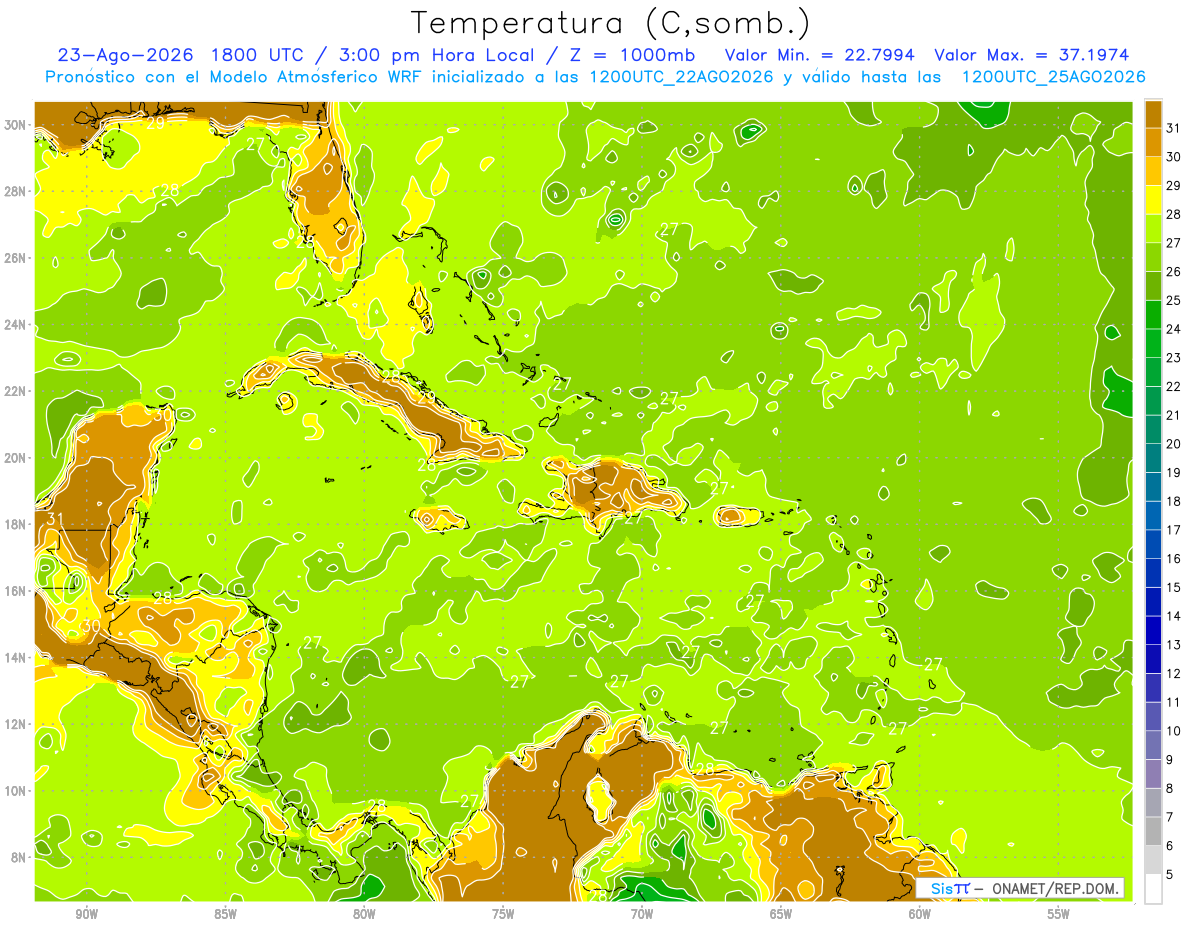Click the "ONAMET/REP.DOM." credit label

[1055, 888]
